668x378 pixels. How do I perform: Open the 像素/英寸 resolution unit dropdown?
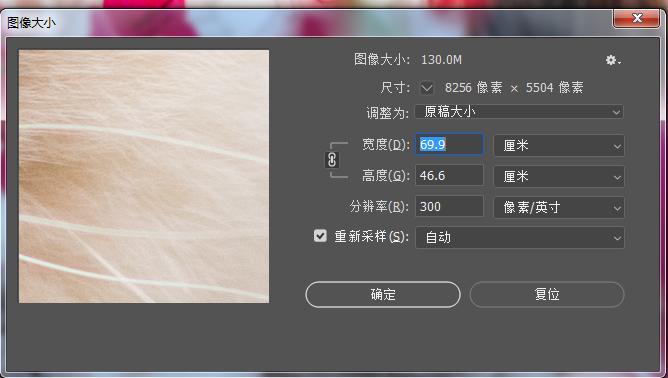pos(559,208)
